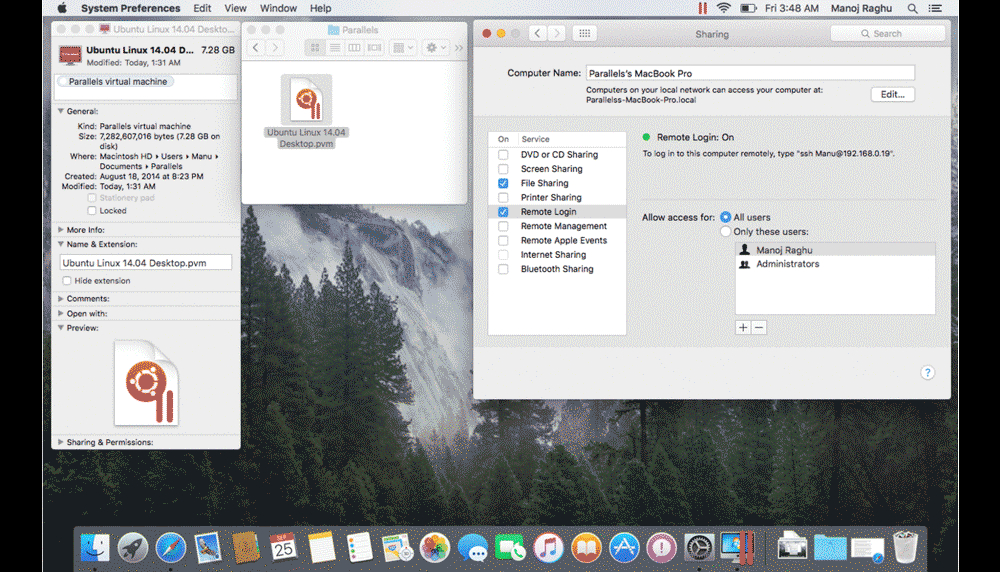Enable Remote Management checkbox
Viewport: 1000px width, 572px height.
503,226
